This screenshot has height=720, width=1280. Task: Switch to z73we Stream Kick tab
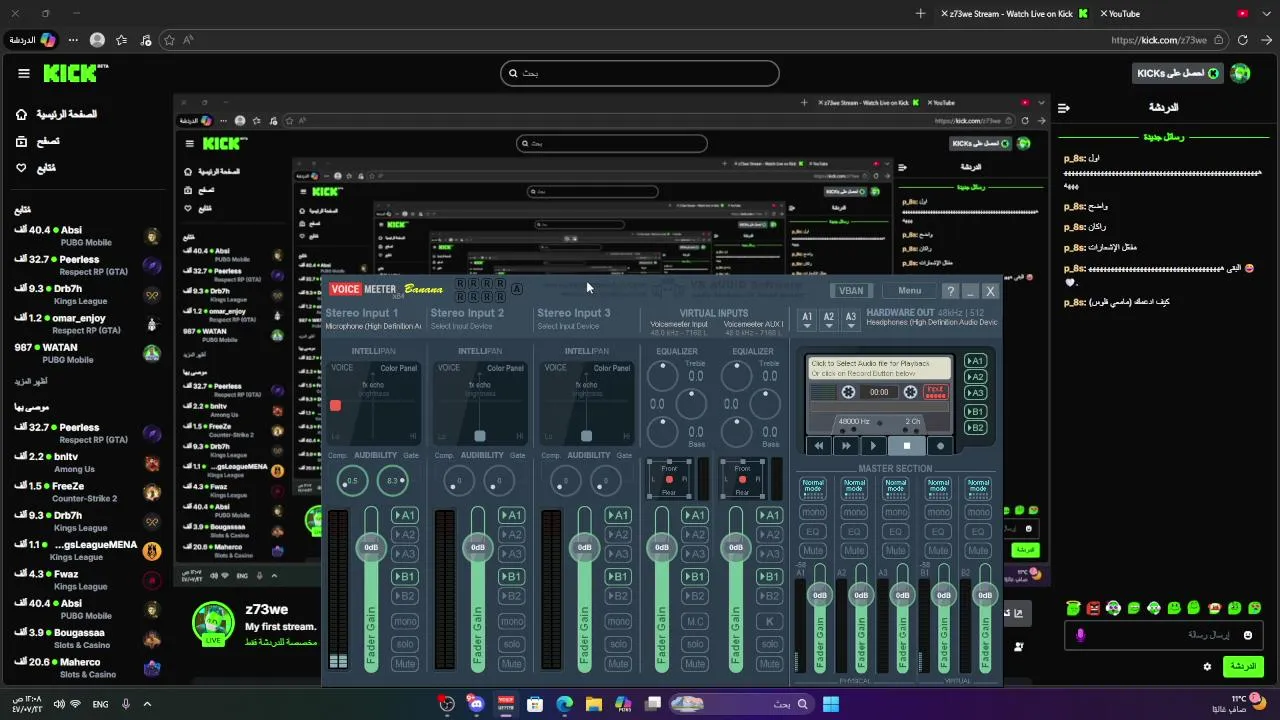click(x=1014, y=14)
